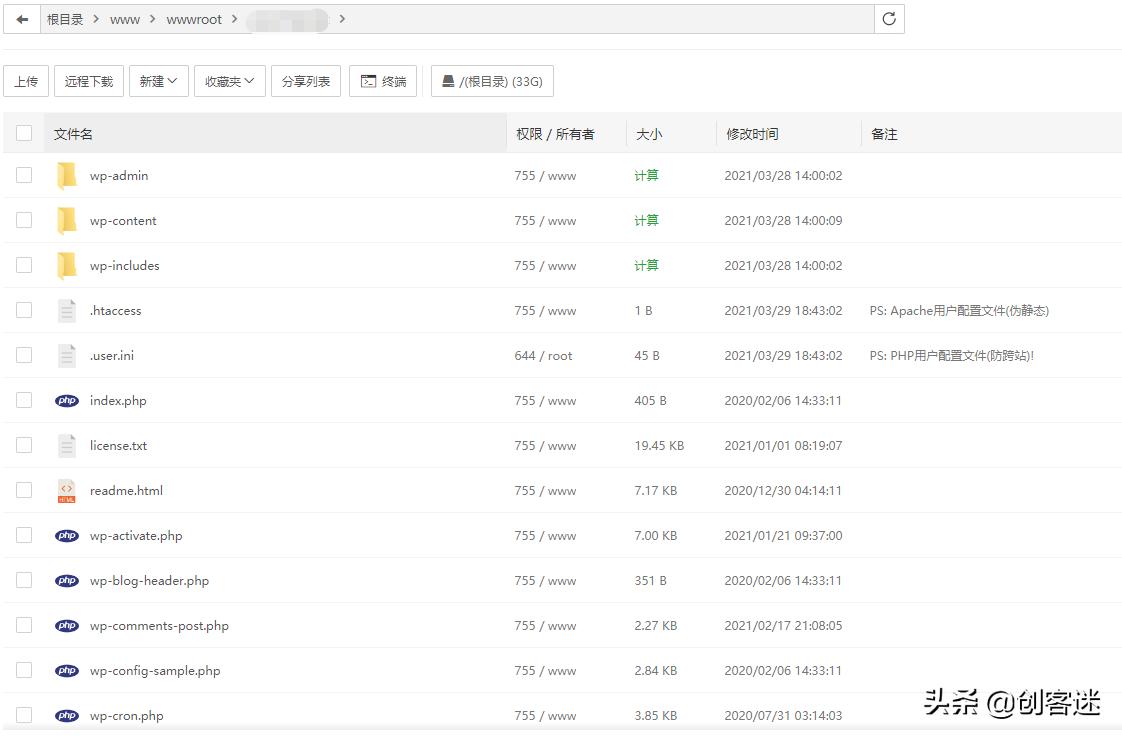Viewport: 1122px width, 738px height.
Task: Open the terminal (终端) button
Action: click(383, 82)
